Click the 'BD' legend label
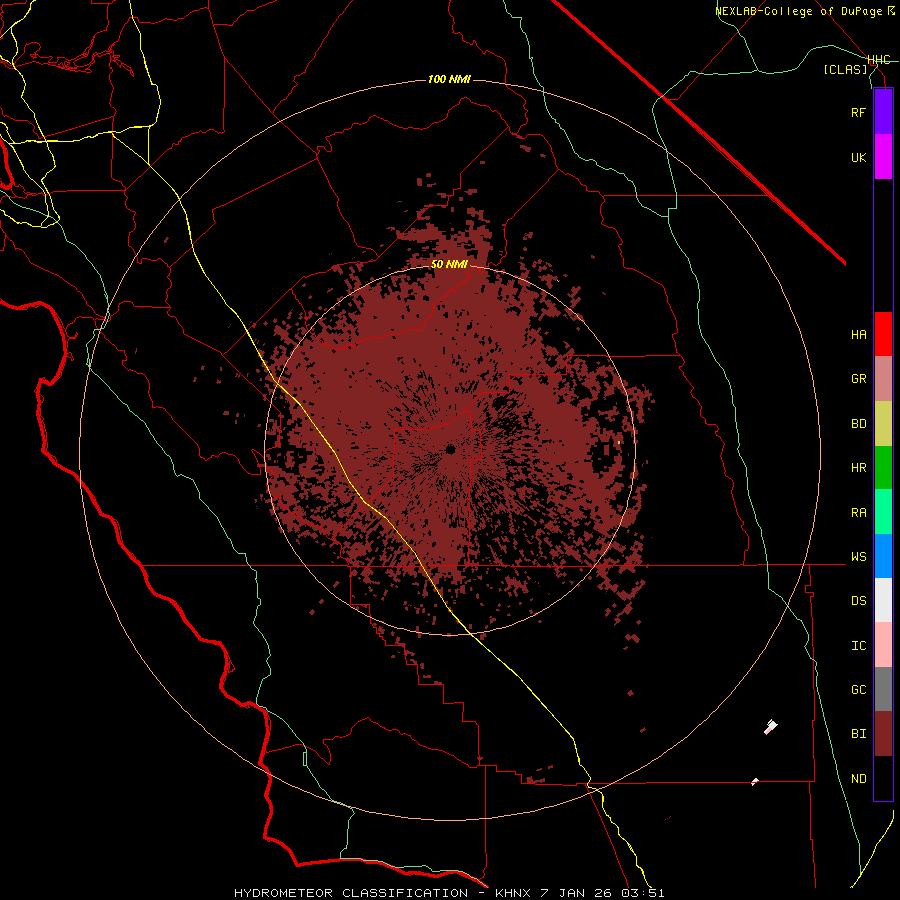Viewport: 900px width, 900px height. pyautogui.click(x=858, y=424)
